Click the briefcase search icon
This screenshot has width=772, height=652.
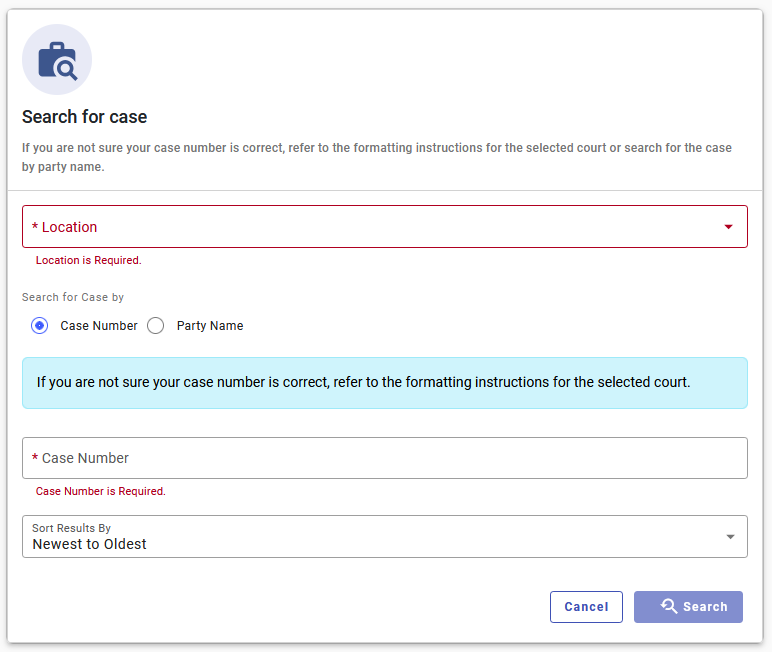(57, 60)
